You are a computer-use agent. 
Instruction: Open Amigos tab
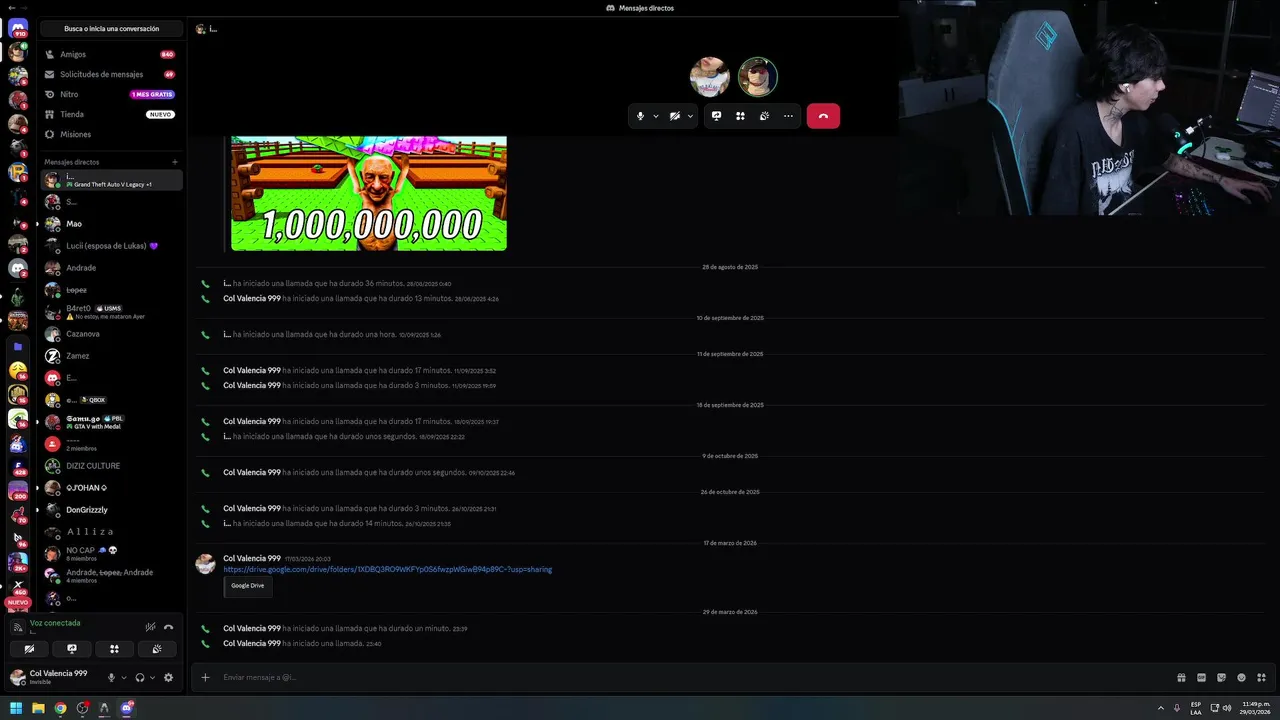(111, 54)
